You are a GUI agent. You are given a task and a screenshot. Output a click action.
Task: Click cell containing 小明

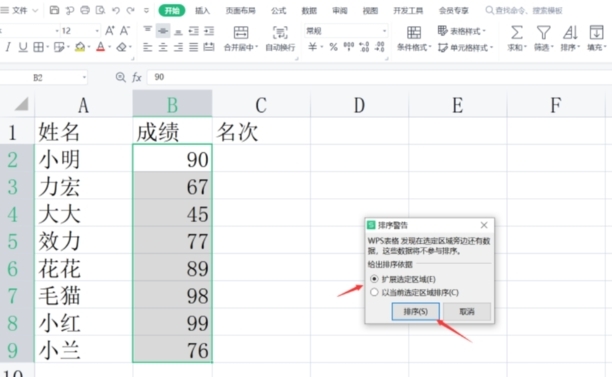click(x=84, y=159)
